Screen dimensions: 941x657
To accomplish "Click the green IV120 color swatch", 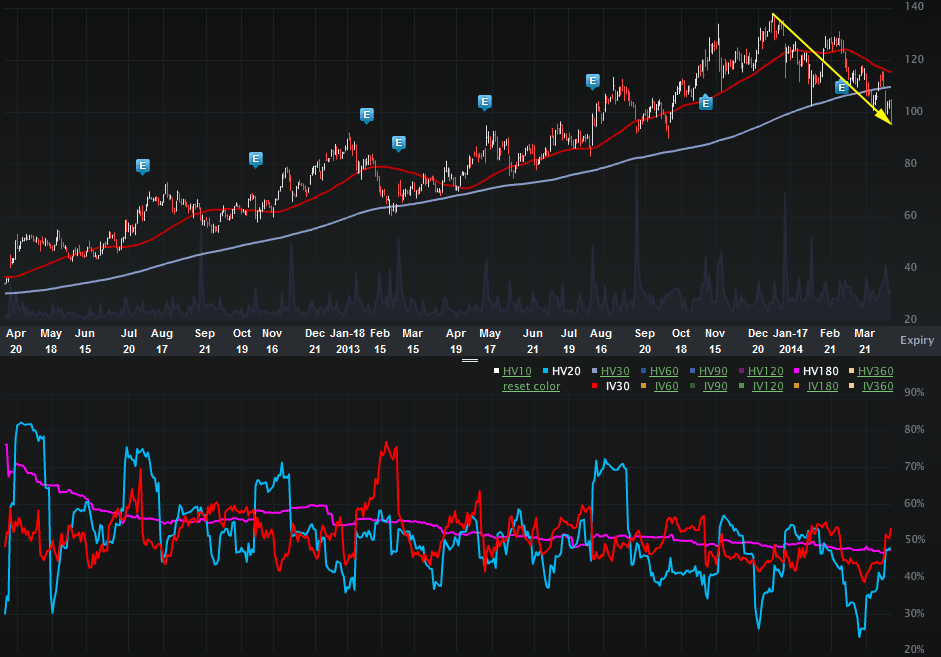I will click(x=742, y=386).
